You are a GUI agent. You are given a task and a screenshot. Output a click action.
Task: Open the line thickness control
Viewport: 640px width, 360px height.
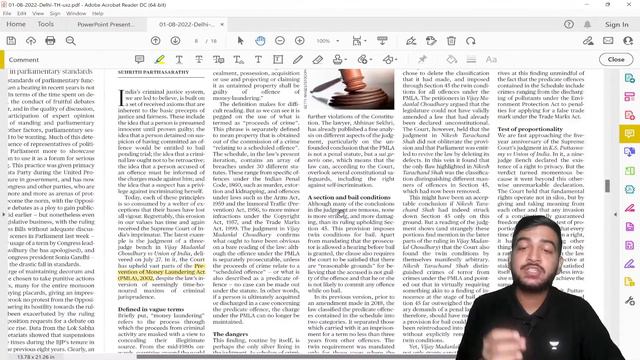[471, 60]
